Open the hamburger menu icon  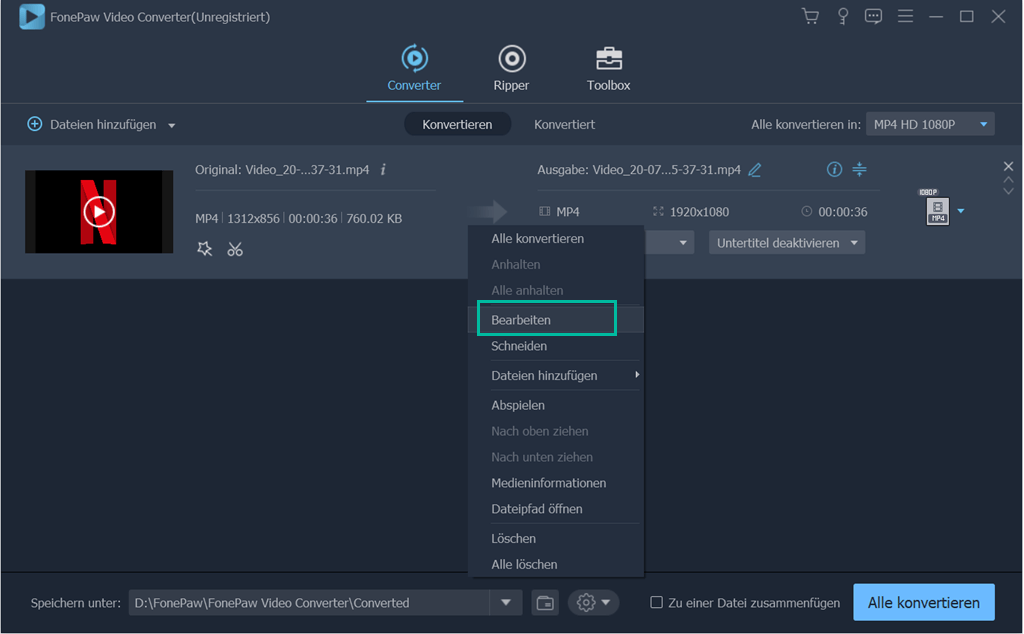(905, 16)
